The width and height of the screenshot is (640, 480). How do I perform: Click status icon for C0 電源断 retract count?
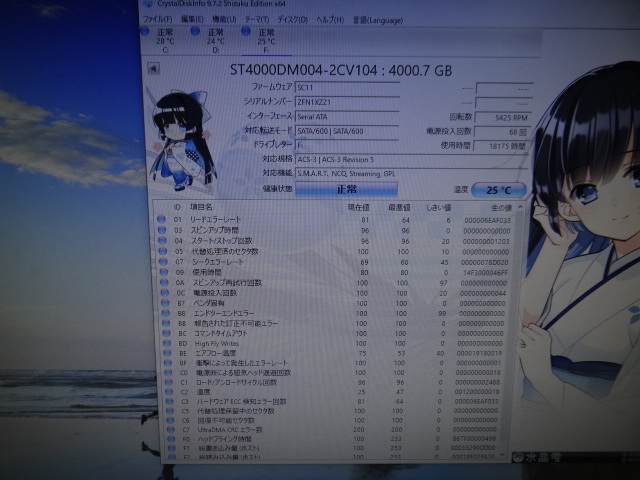click(168, 373)
